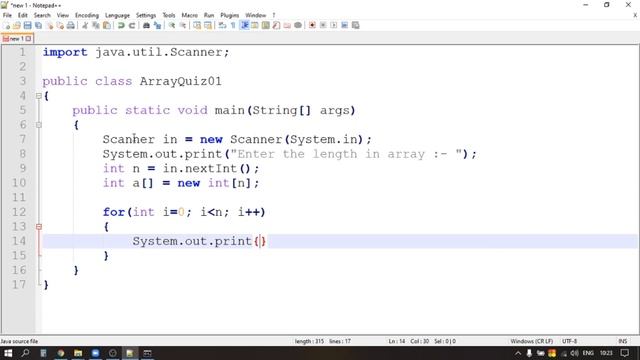Click the Close document toolbar icon
The width and height of the screenshot is (640, 360).
click(x=49, y=25)
